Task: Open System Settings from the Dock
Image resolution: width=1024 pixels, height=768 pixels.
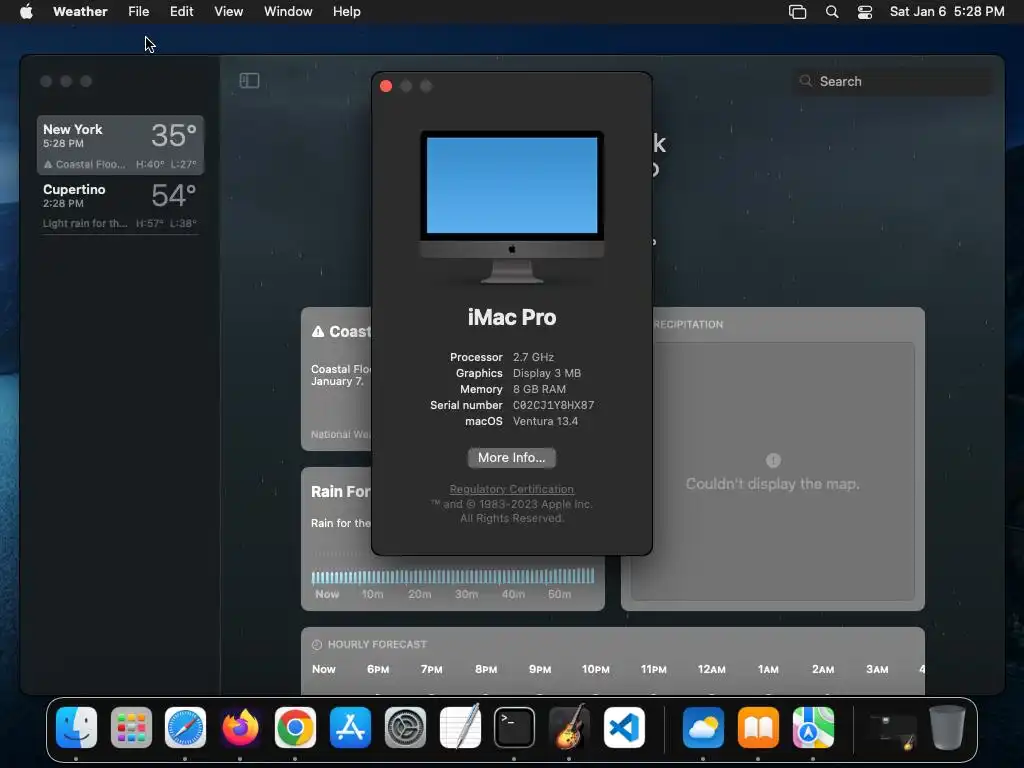Action: 405,728
